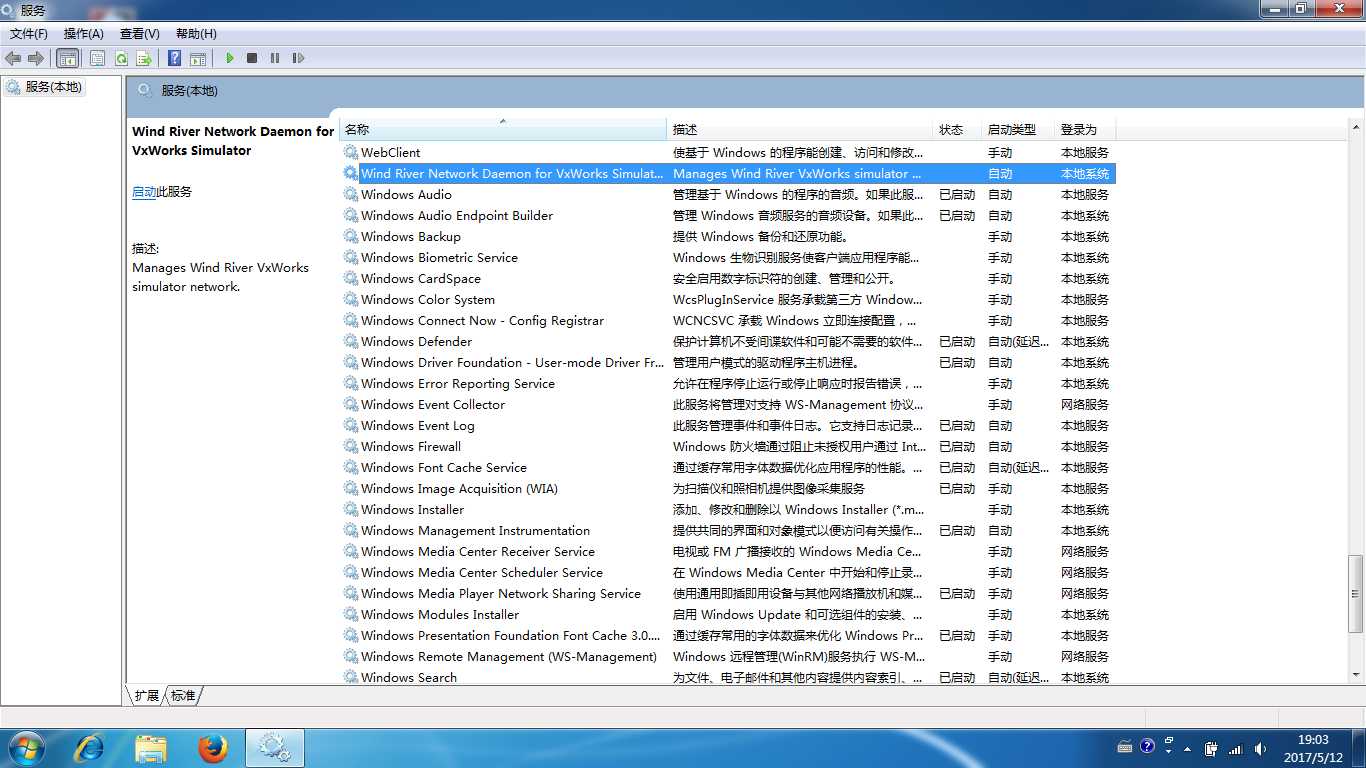Select Windows Image Acquisition (WIA) service
The height and width of the screenshot is (768, 1366).
pyautogui.click(x=727, y=489)
